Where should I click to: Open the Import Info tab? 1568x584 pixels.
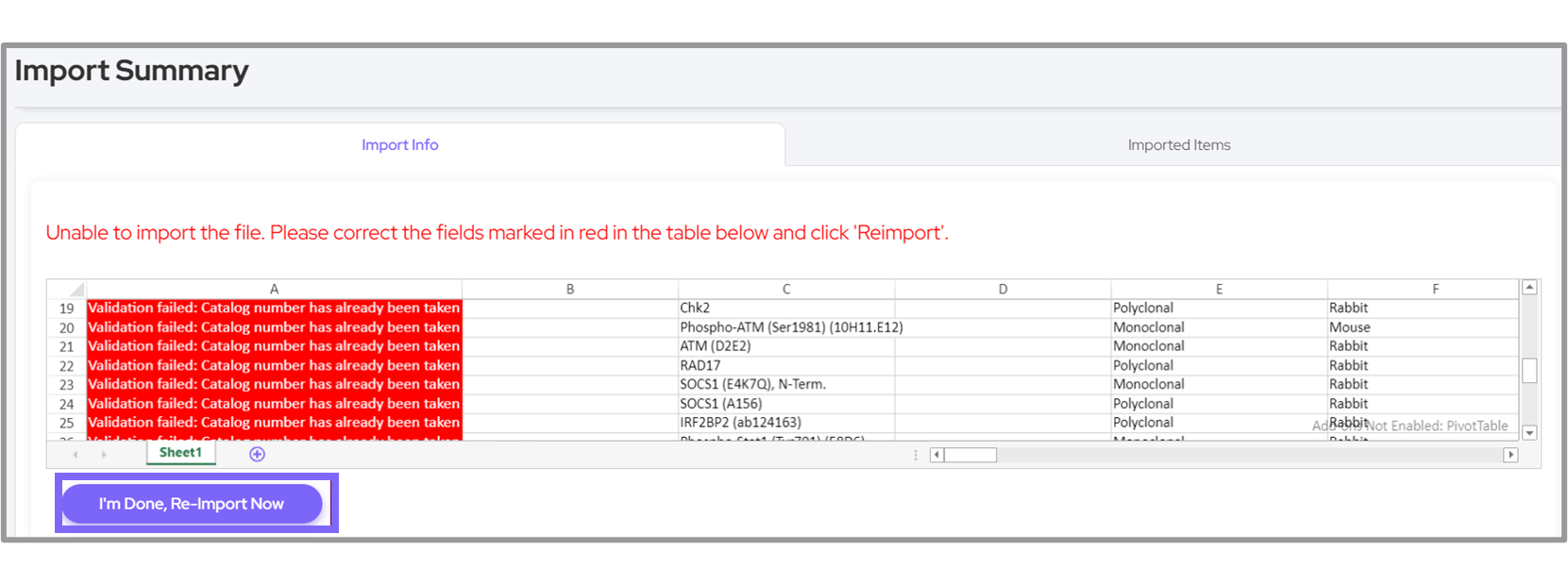tap(399, 145)
